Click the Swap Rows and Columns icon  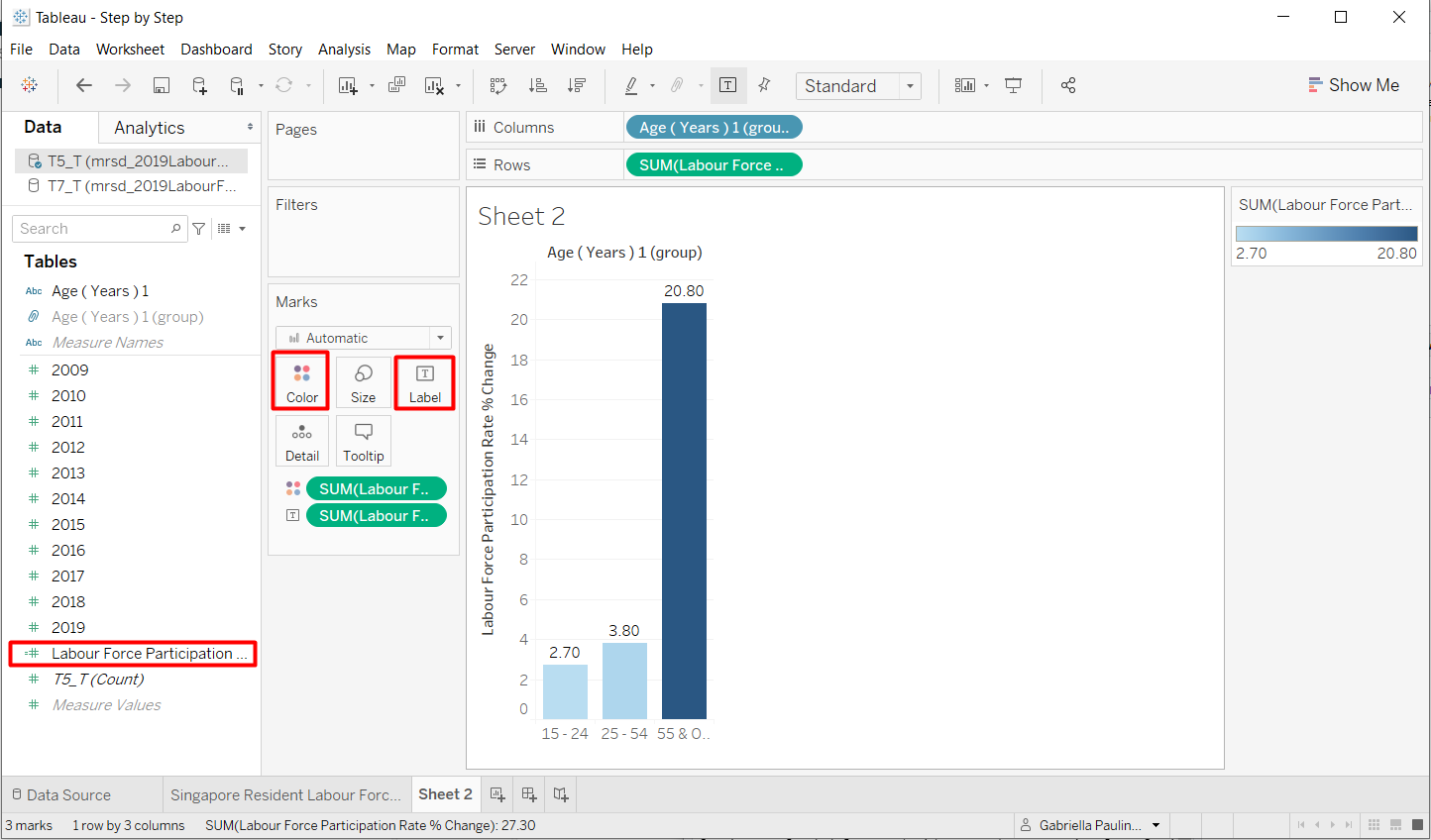[x=498, y=86]
